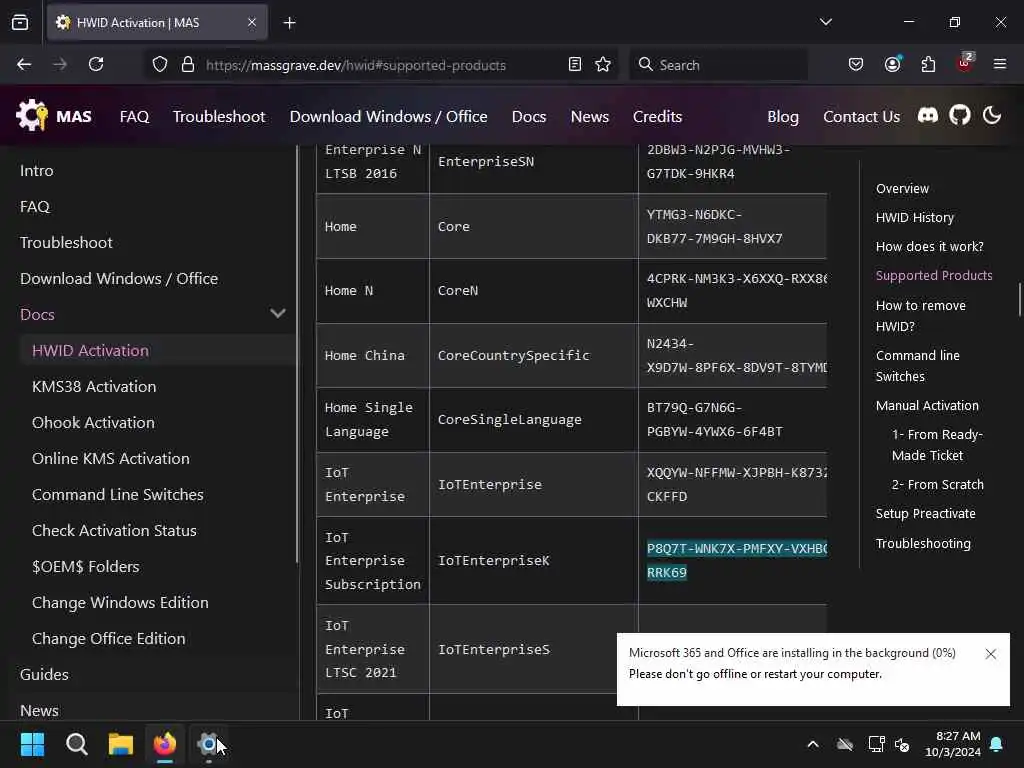Open Settings gear app on taskbar
The height and width of the screenshot is (768, 1024).
click(208, 744)
